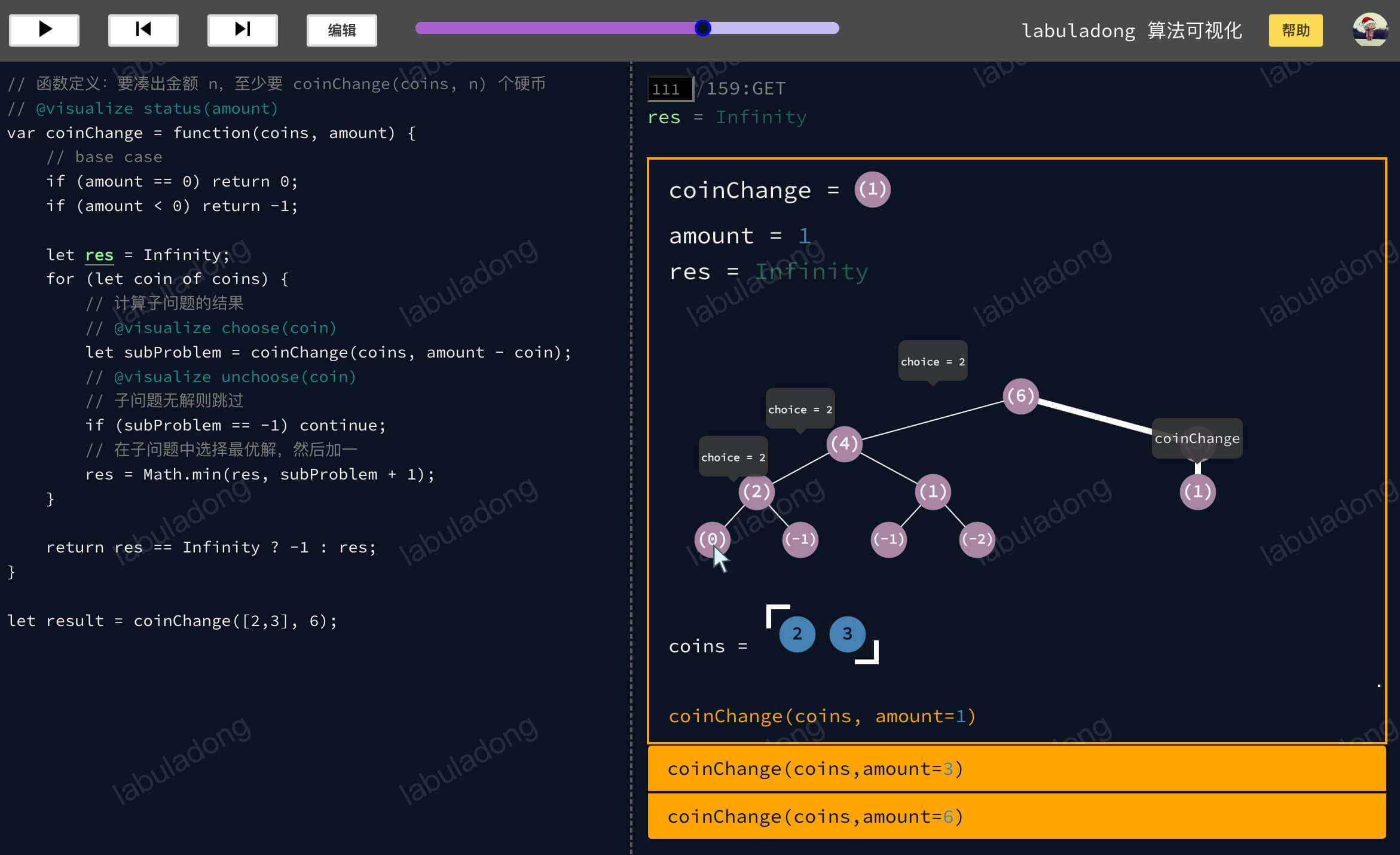Select the blue coin 3 circle

pyautogui.click(x=847, y=634)
